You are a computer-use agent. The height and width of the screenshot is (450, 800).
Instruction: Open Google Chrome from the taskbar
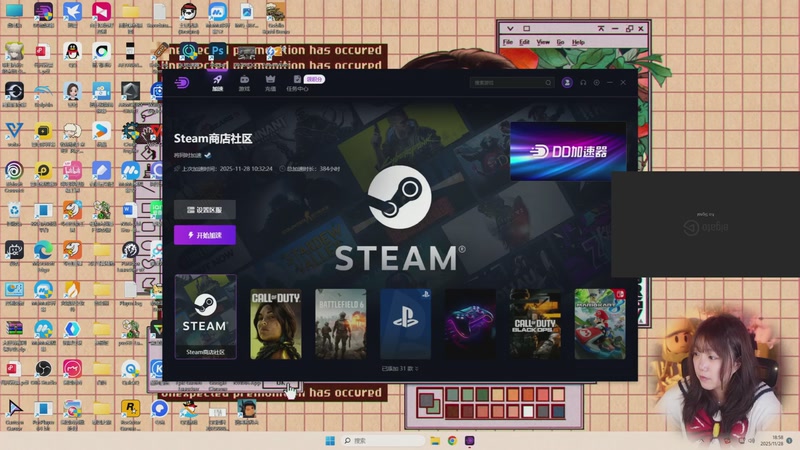[x=452, y=440]
